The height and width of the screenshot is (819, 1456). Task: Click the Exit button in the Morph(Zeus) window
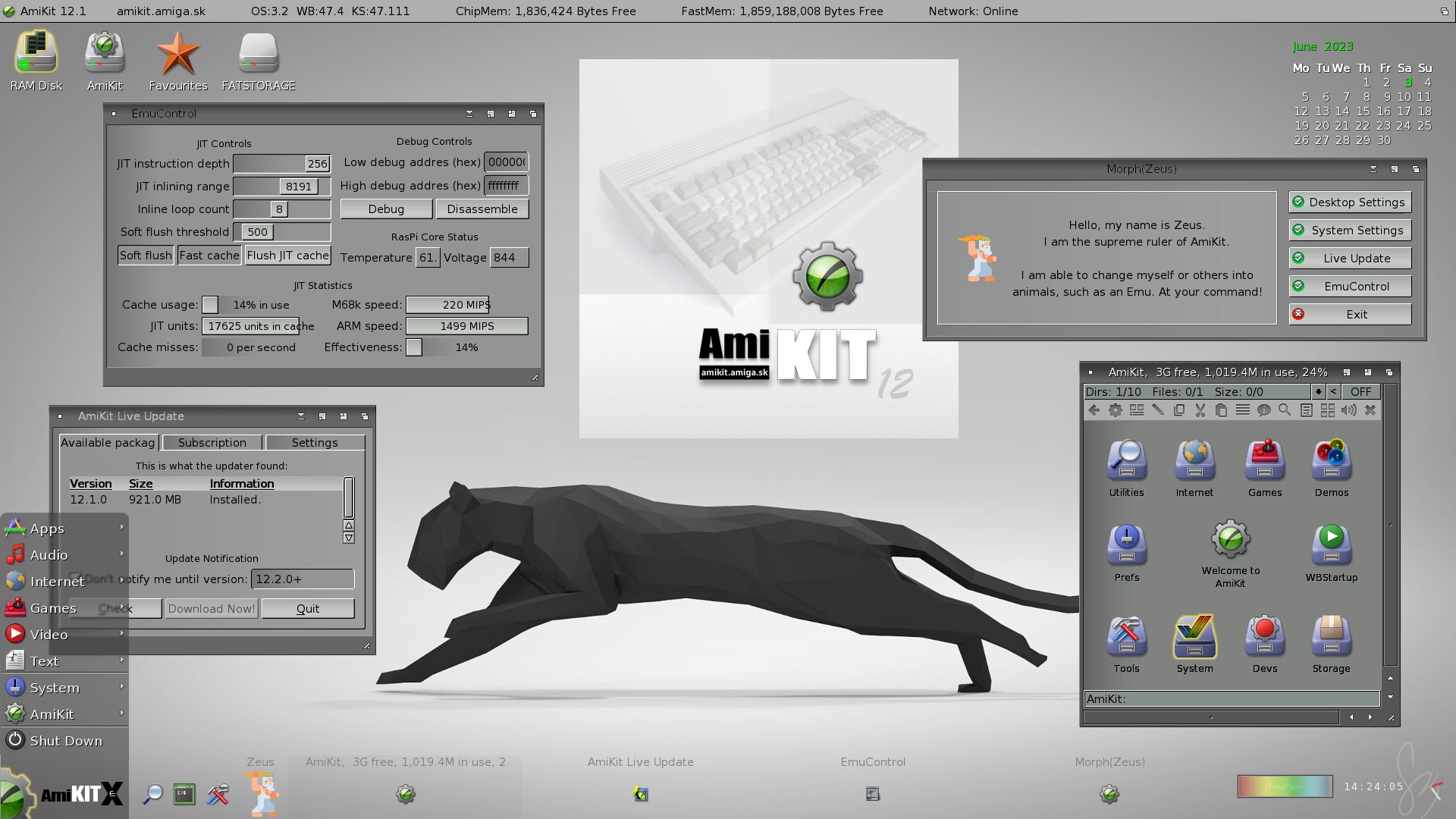pyautogui.click(x=1350, y=314)
